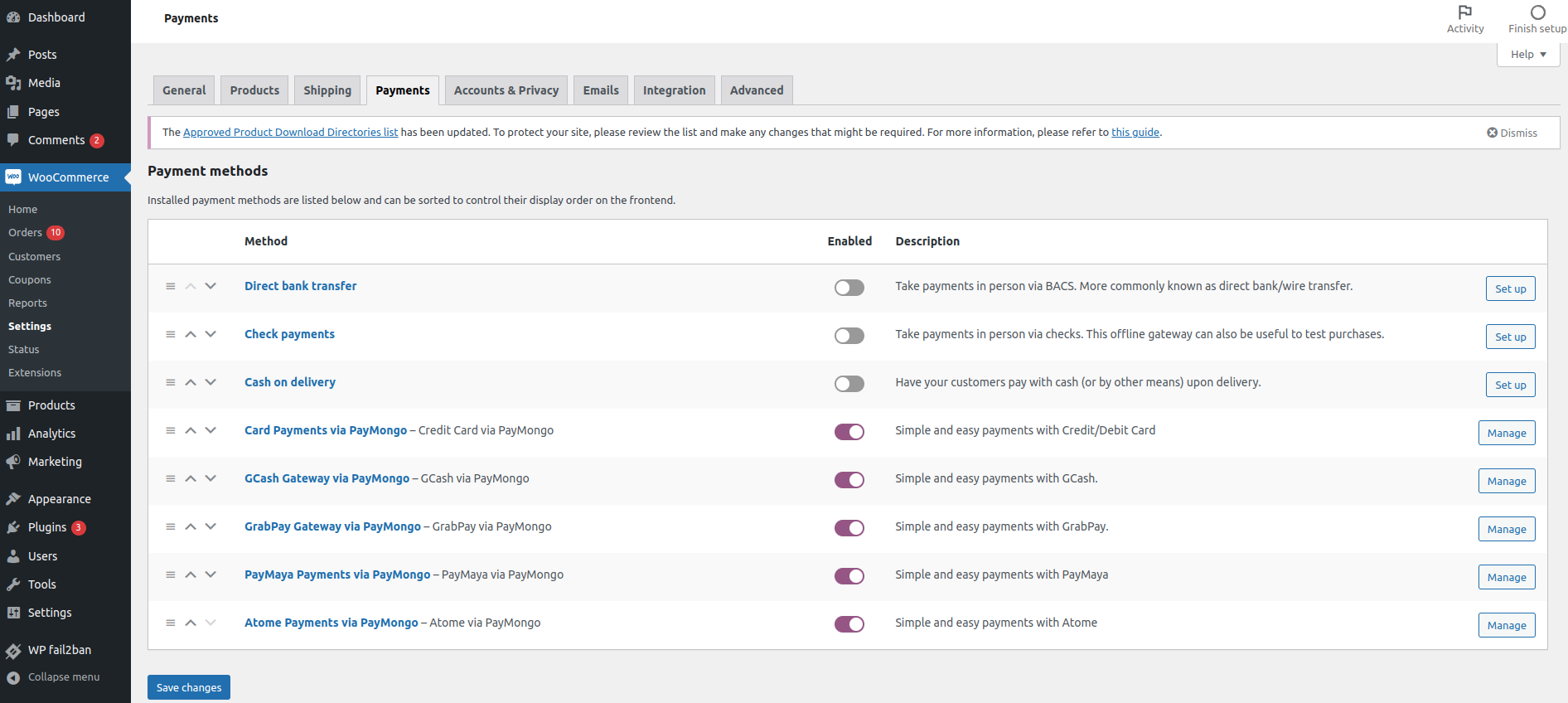Switch to the Emails tab

click(x=601, y=90)
